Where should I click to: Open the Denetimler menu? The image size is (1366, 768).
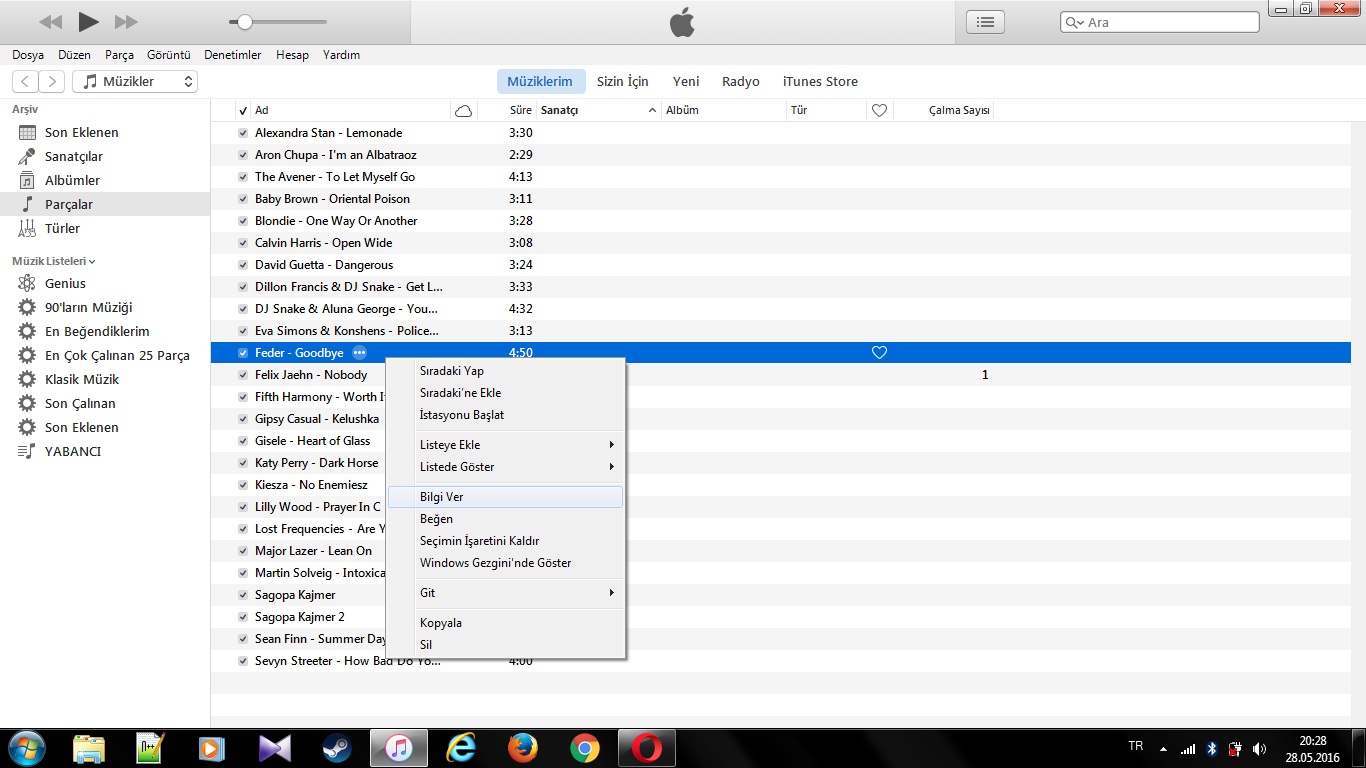[232, 55]
